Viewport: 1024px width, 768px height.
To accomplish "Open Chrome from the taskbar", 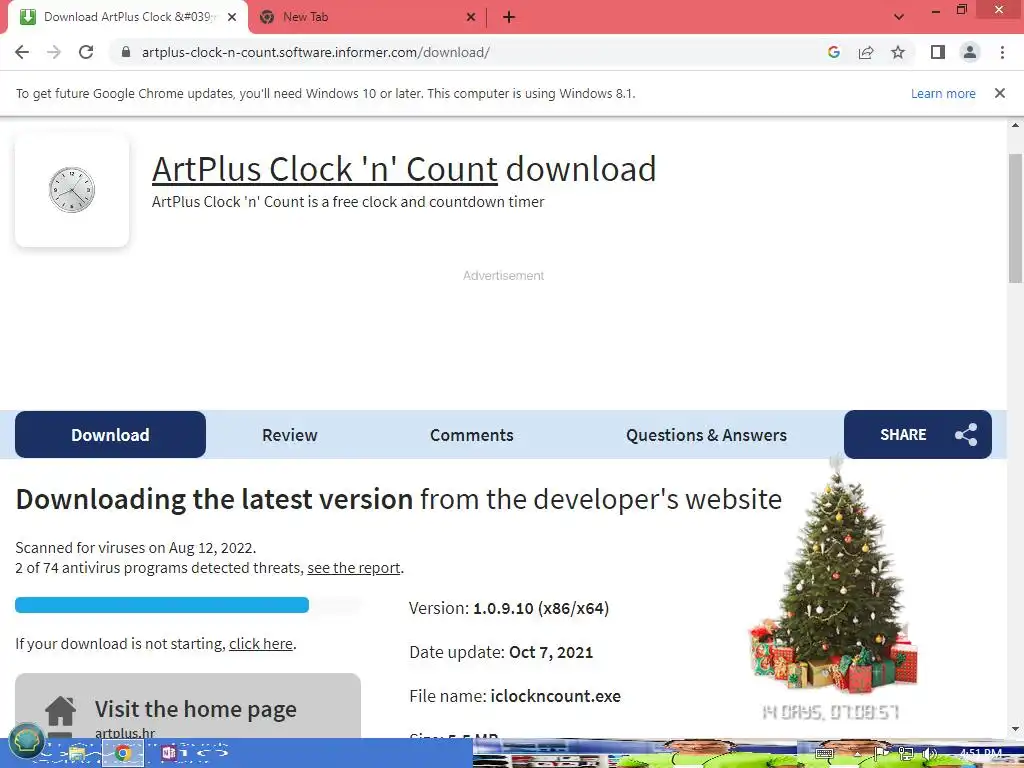I will click(123, 754).
